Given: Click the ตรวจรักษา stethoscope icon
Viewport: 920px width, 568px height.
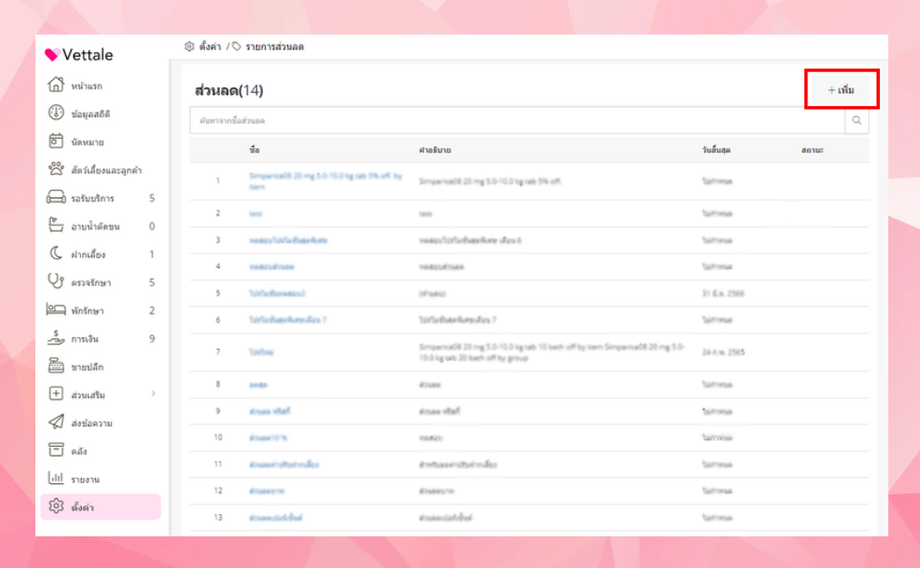Looking at the screenshot, I should (56, 282).
